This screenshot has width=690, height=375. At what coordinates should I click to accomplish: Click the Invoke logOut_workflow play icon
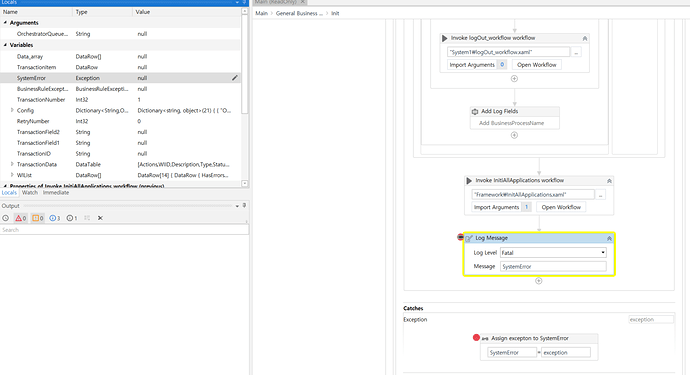pos(444,38)
